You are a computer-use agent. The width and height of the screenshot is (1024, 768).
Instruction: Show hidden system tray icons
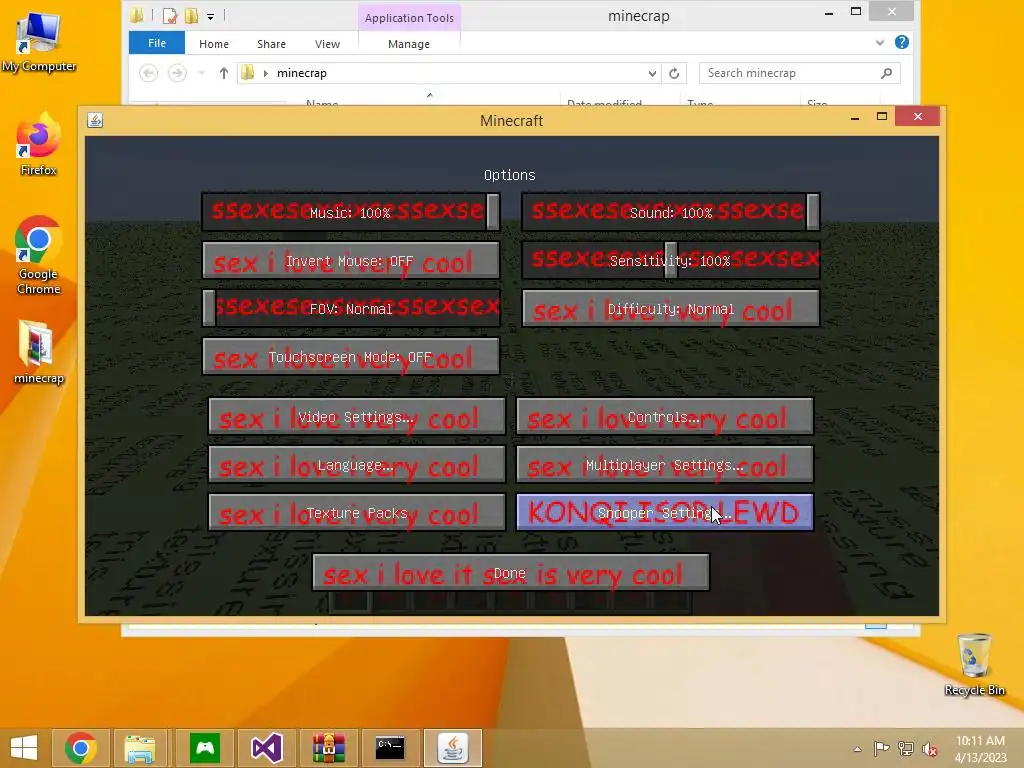click(x=857, y=749)
